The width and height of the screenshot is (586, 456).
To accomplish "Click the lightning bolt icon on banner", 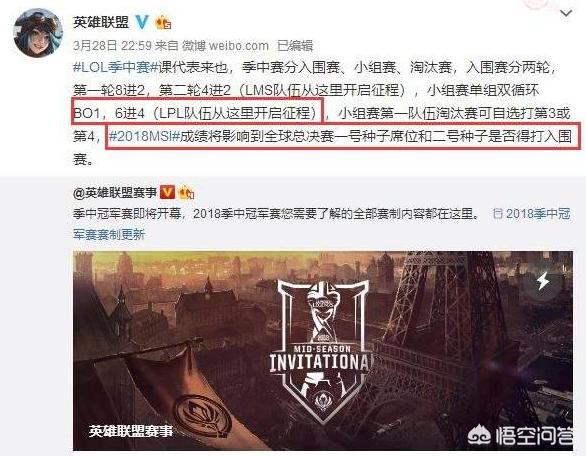I will pyautogui.click(x=543, y=281).
